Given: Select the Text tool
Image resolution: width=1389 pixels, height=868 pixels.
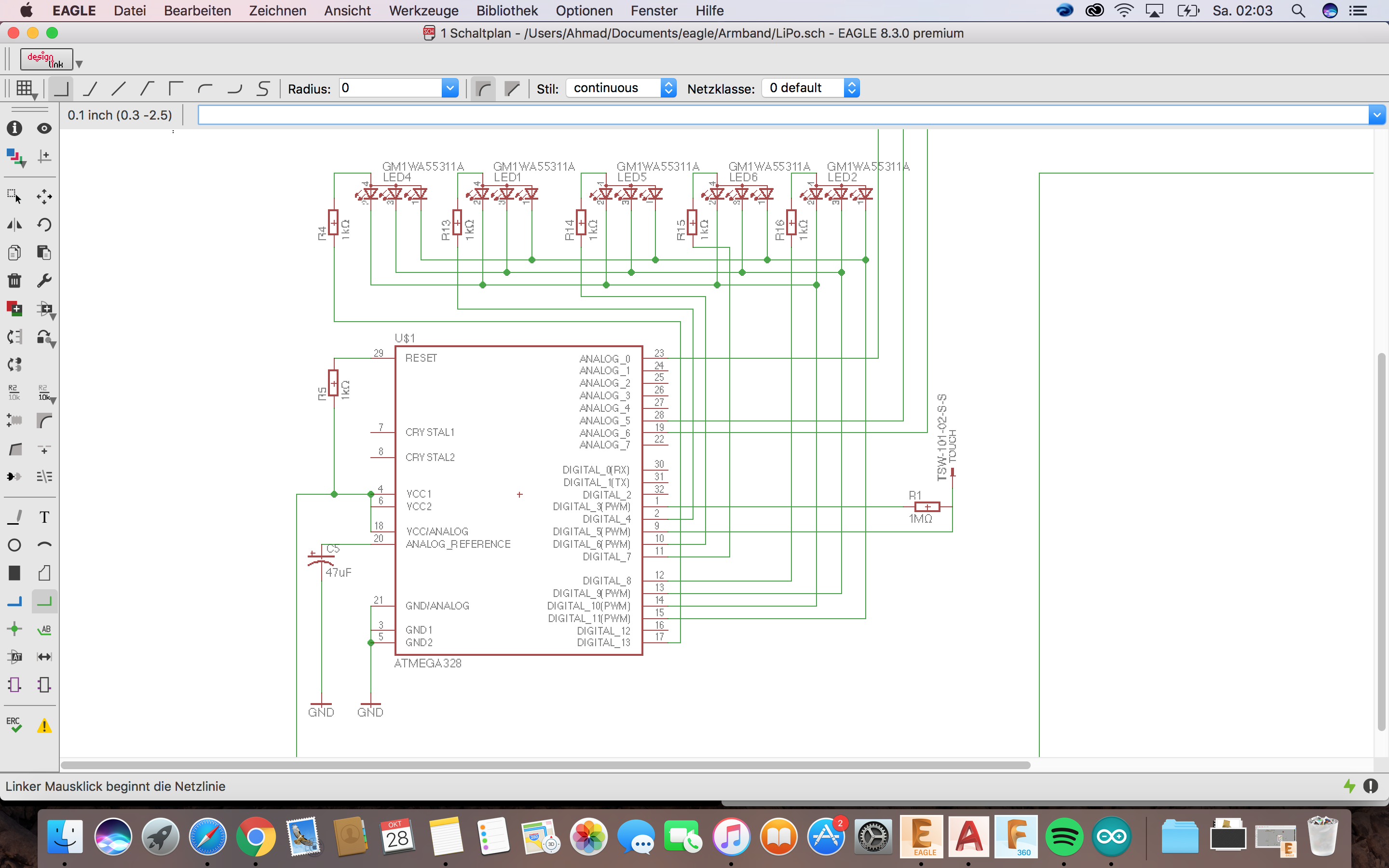Looking at the screenshot, I should (x=44, y=516).
